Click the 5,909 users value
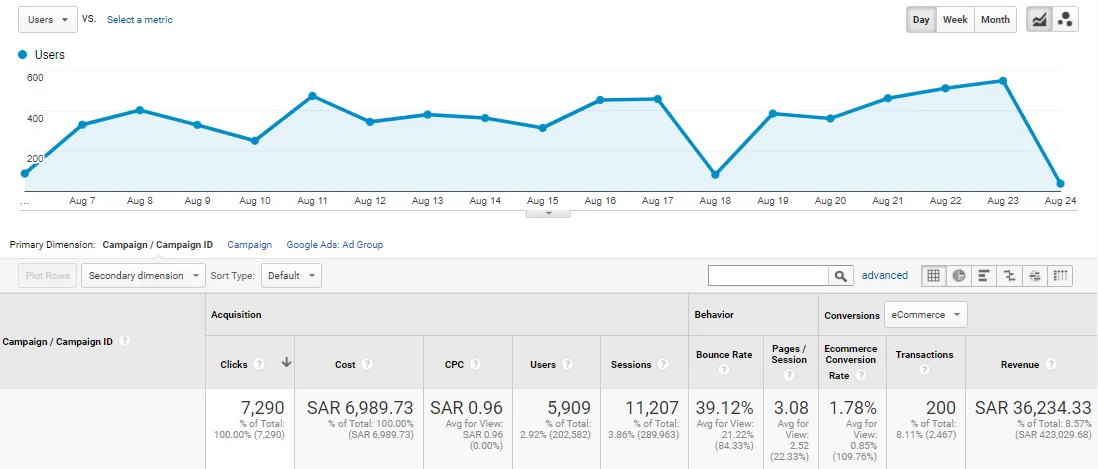1098x469 pixels. pyautogui.click(x=567, y=407)
